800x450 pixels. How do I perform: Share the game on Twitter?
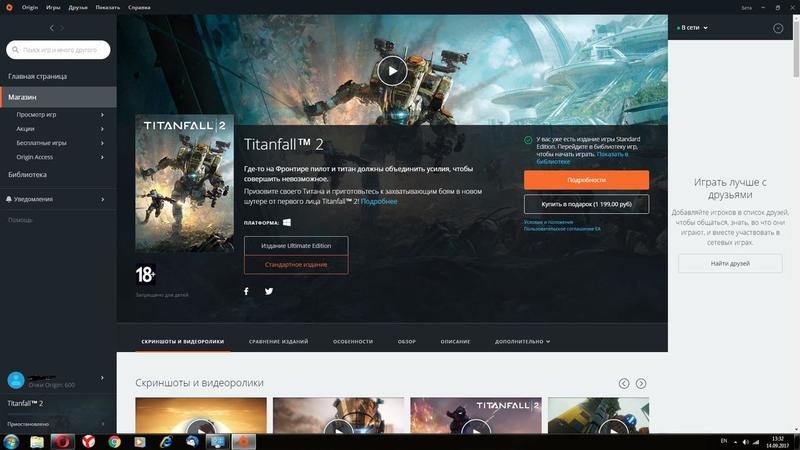pyautogui.click(x=269, y=291)
